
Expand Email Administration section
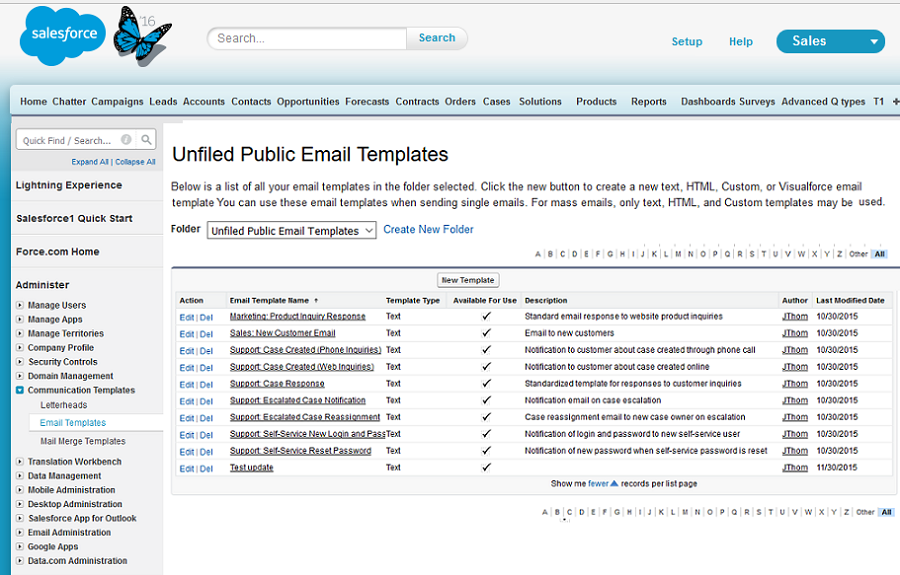20,533
